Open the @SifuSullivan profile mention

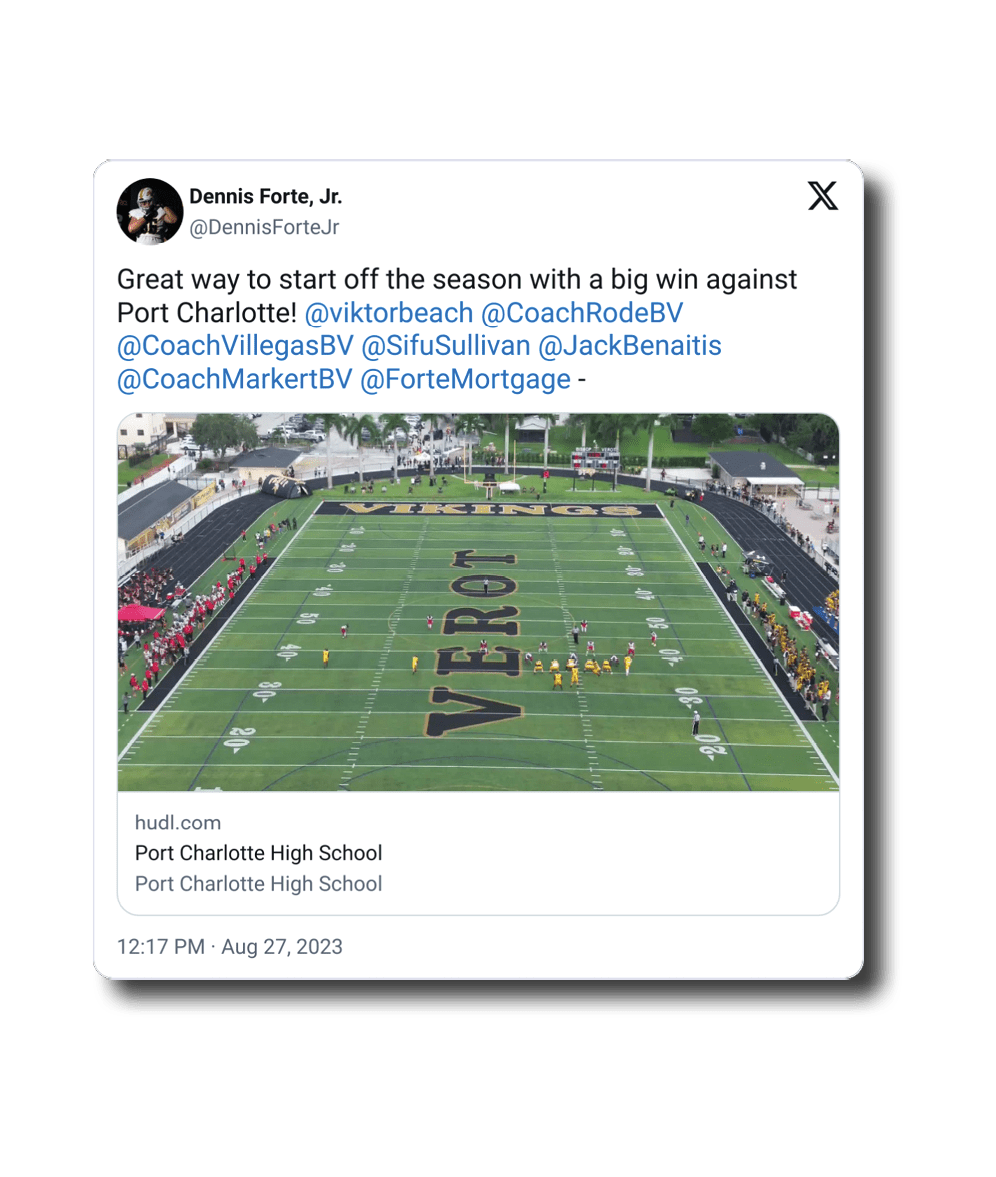[x=445, y=346]
